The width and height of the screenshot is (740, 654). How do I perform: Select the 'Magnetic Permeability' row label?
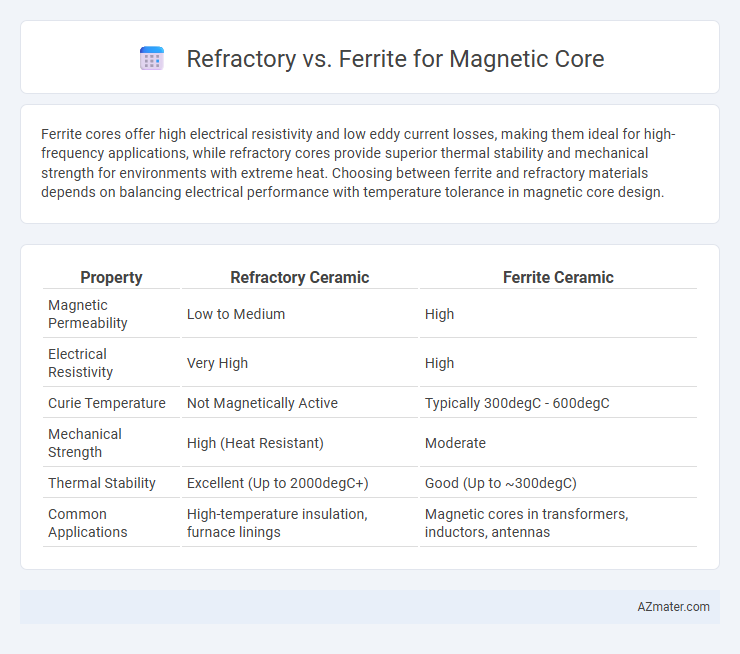[x=88, y=314]
